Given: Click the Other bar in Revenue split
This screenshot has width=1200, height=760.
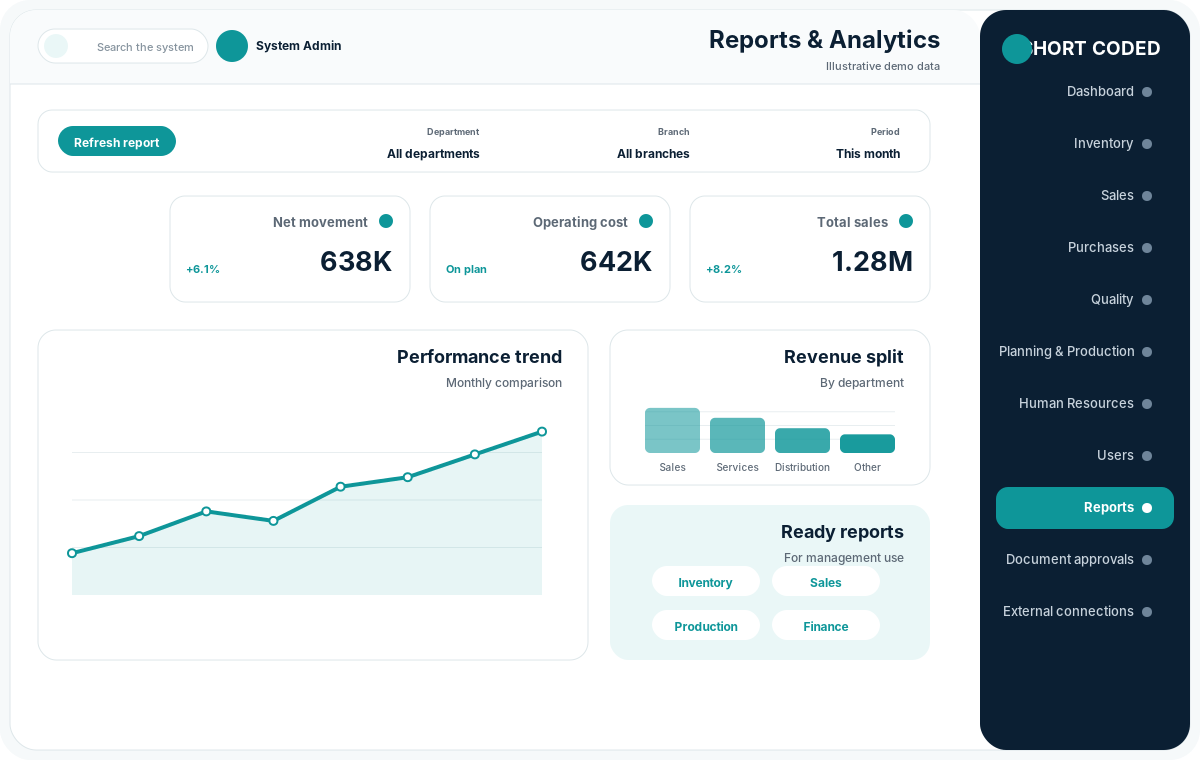Looking at the screenshot, I should (867, 443).
